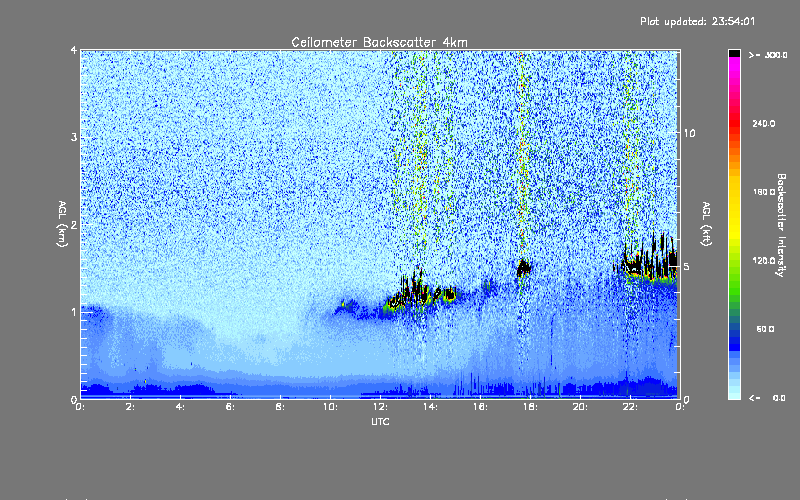
Task: Select the '16:' UTC time tick
Action: pyautogui.click(x=481, y=407)
